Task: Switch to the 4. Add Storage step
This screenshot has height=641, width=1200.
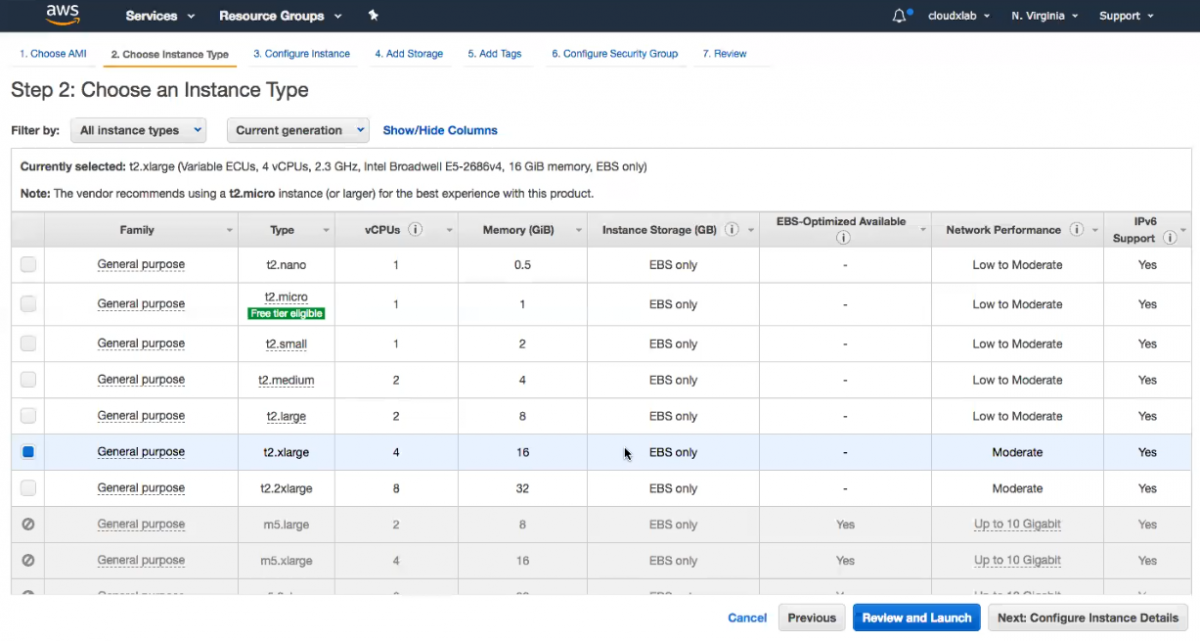Action: point(409,53)
